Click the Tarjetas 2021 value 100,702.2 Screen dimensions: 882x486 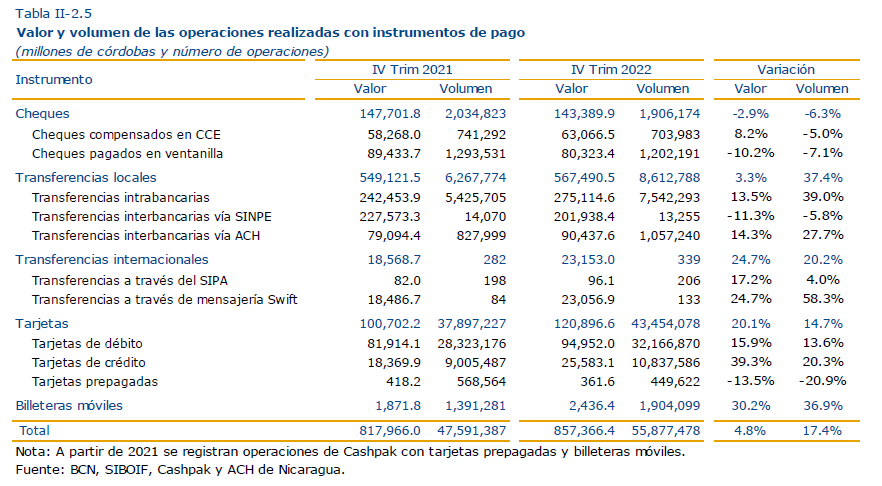(390, 324)
